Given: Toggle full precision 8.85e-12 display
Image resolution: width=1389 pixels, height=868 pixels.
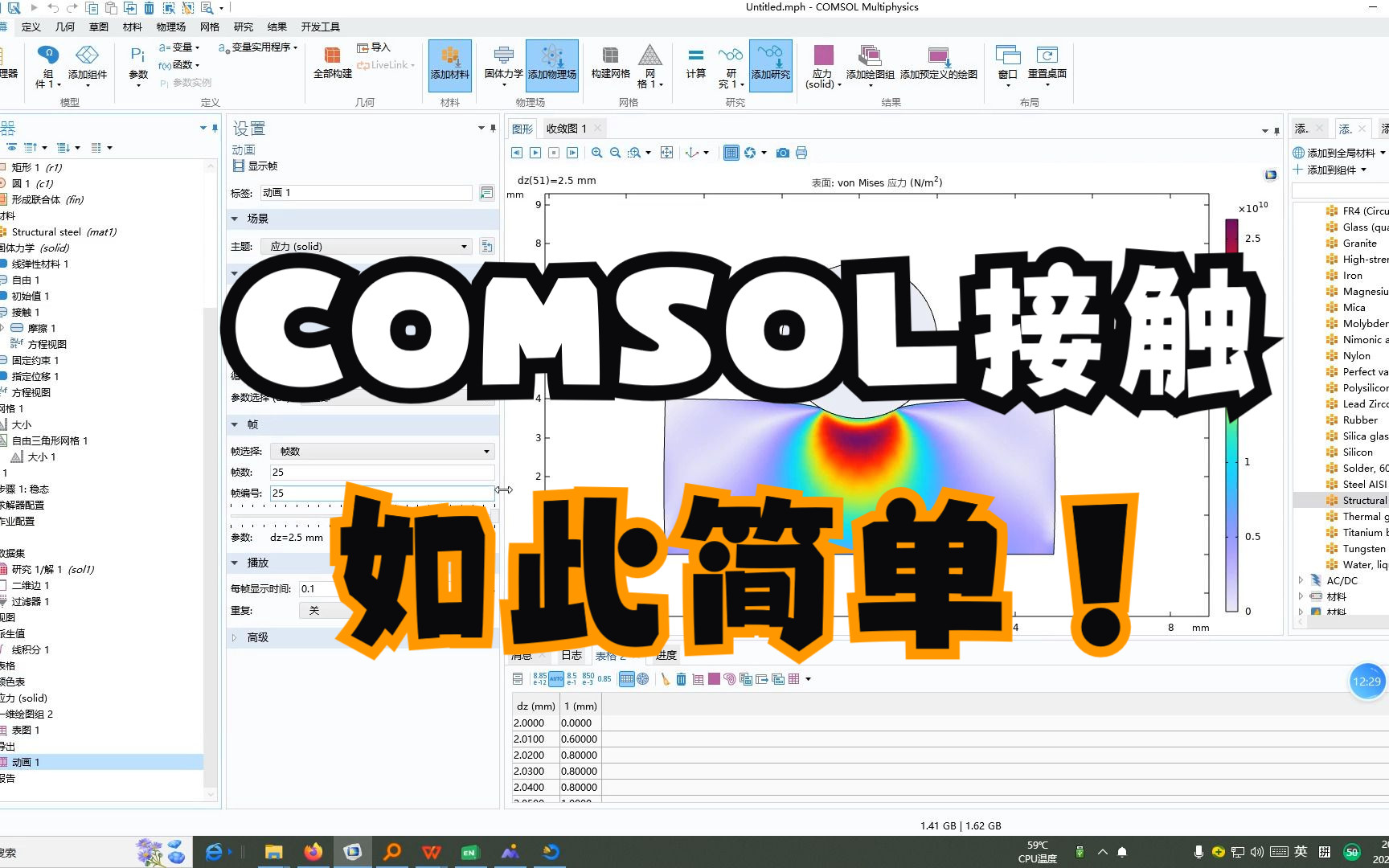Looking at the screenshot, I should click(540, 679).
